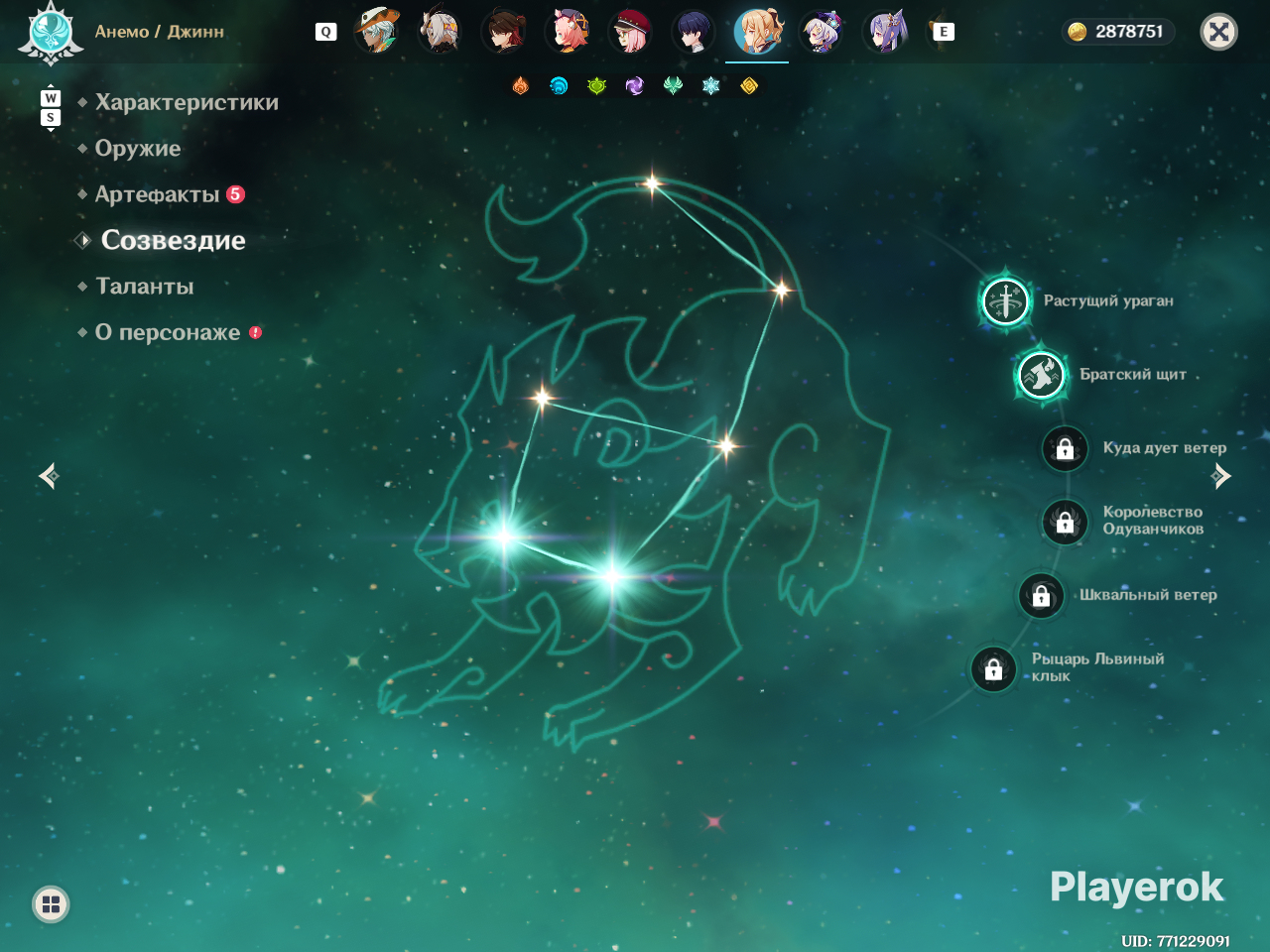Click the UID: 771229091 text
This screenshot has width=1270, height=952.
pos(1176,941)
